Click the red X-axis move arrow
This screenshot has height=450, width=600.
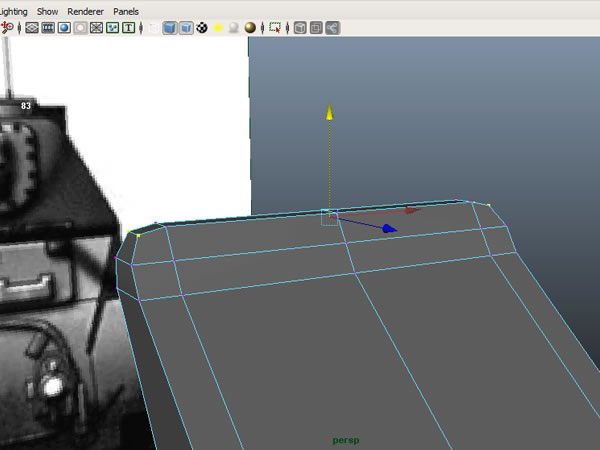click(x=411, y=210)
